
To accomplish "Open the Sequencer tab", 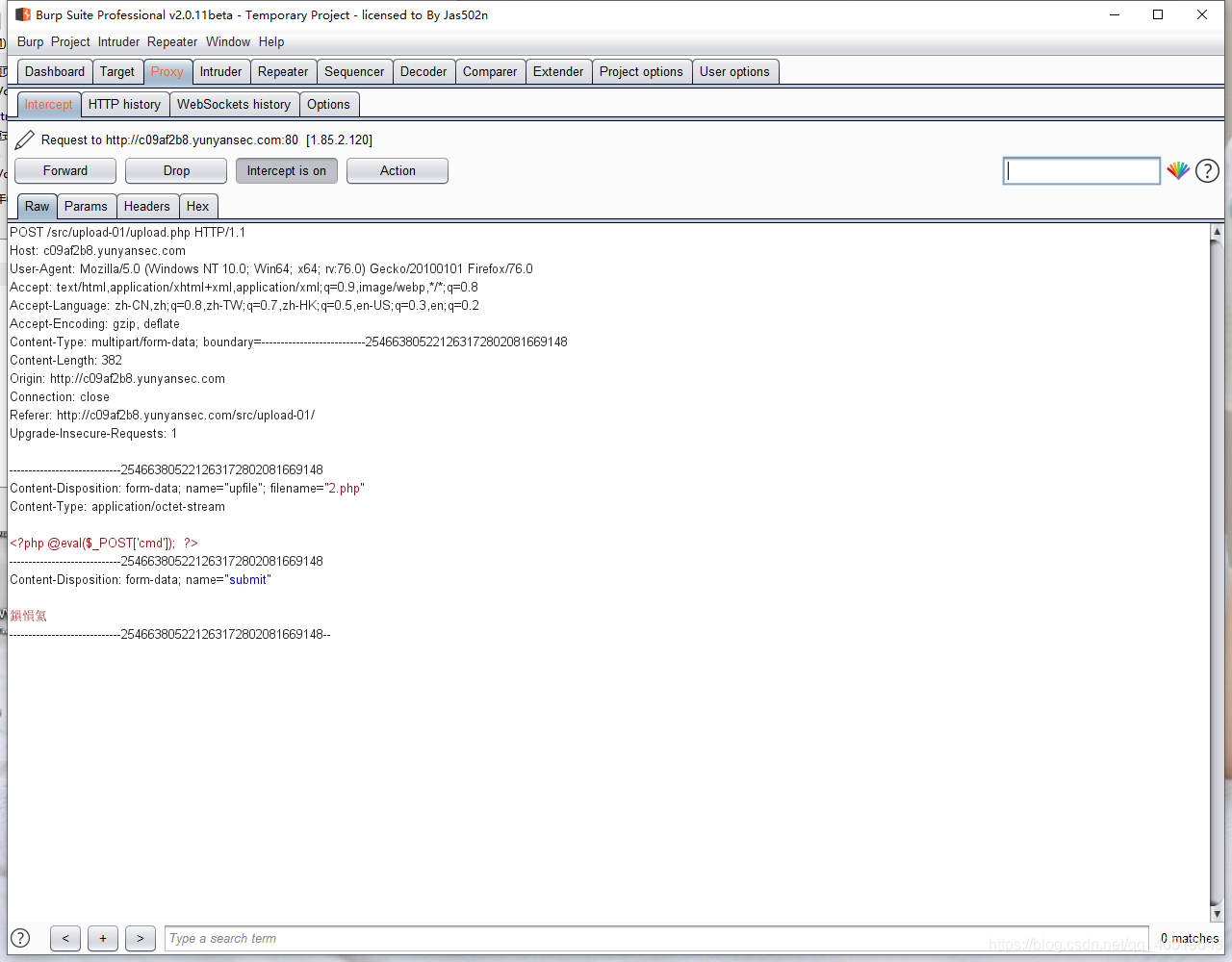I will click(x=354, y=72).
